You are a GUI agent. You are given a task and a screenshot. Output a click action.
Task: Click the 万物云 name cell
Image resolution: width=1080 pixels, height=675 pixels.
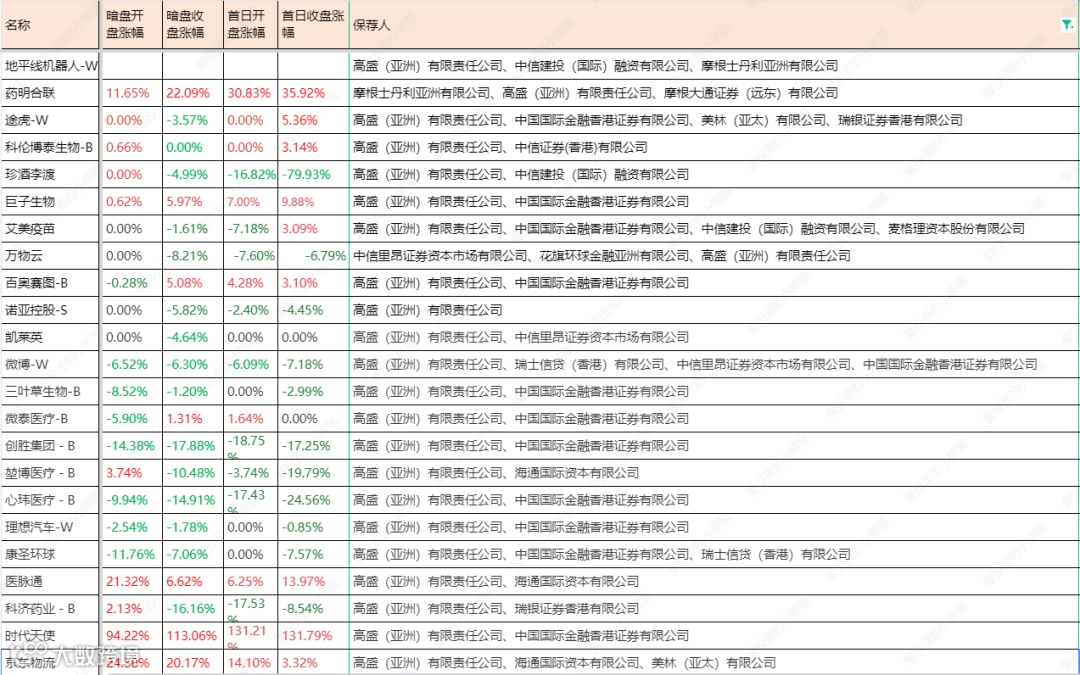[x=50, y=256]
